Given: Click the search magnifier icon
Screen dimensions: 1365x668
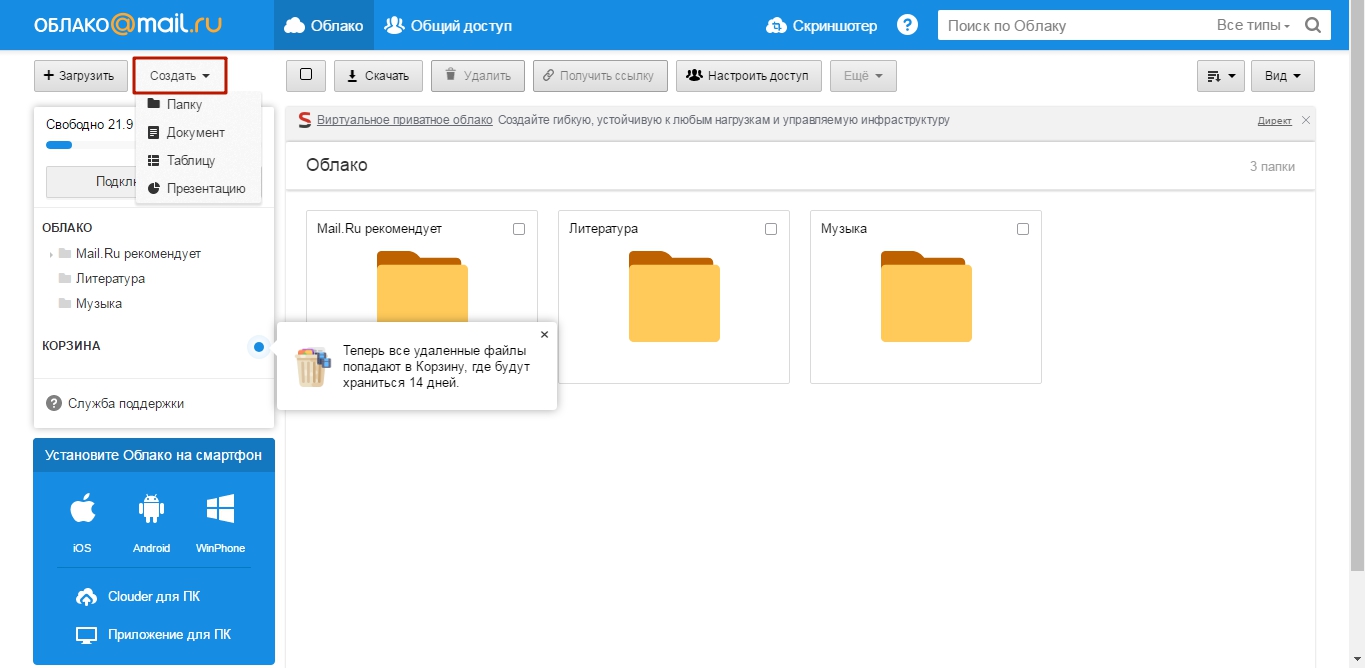Looking at the screenshot, I should click(1314, 25).
